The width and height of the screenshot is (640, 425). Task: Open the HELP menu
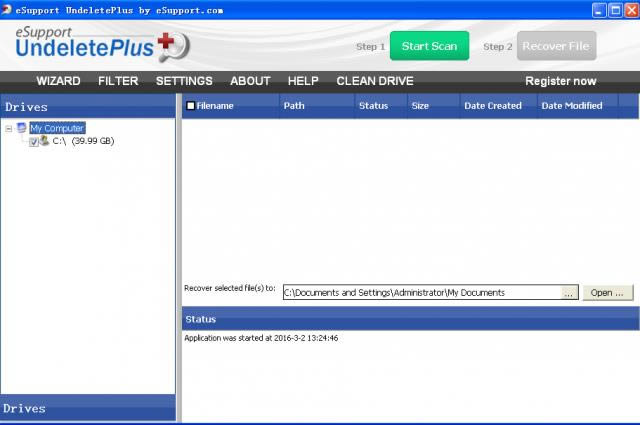[303, 81]
